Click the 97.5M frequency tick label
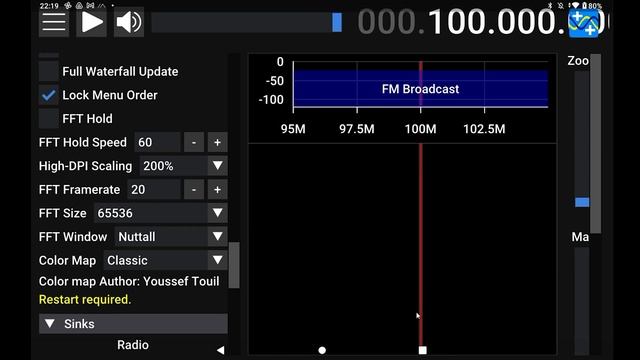 point(357,129)
